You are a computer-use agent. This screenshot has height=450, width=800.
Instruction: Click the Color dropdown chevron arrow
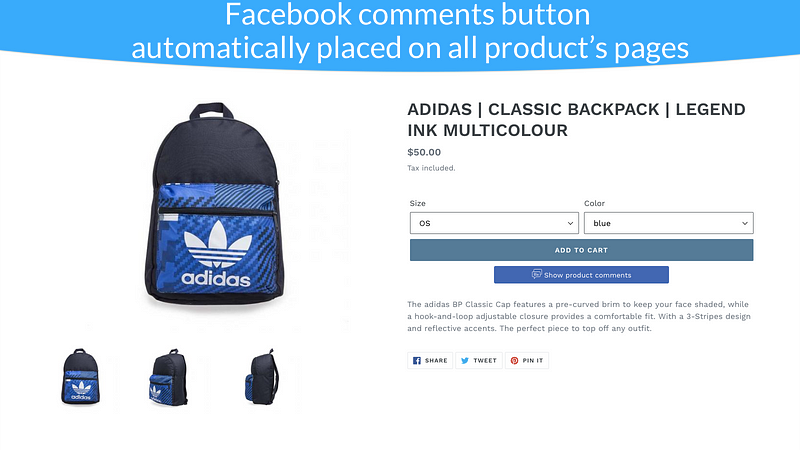click(x=745, y=223)
